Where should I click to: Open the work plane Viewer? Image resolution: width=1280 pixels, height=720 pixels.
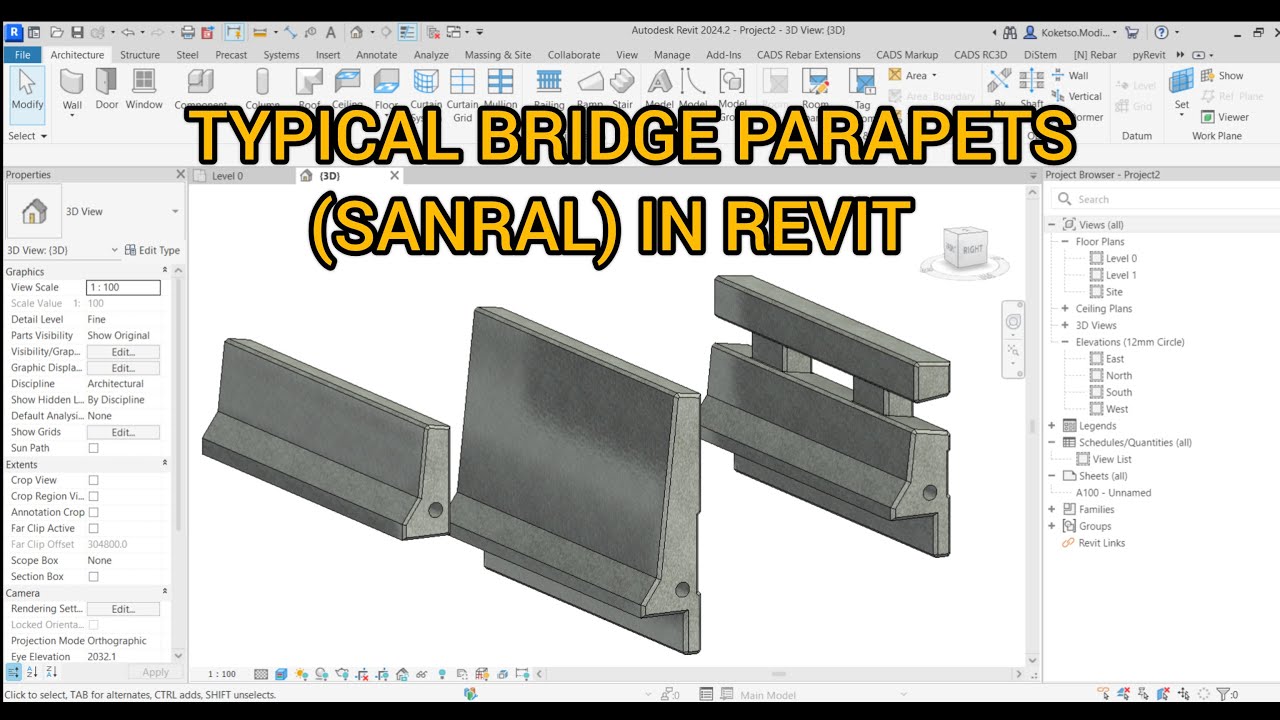coord(1224,117)
